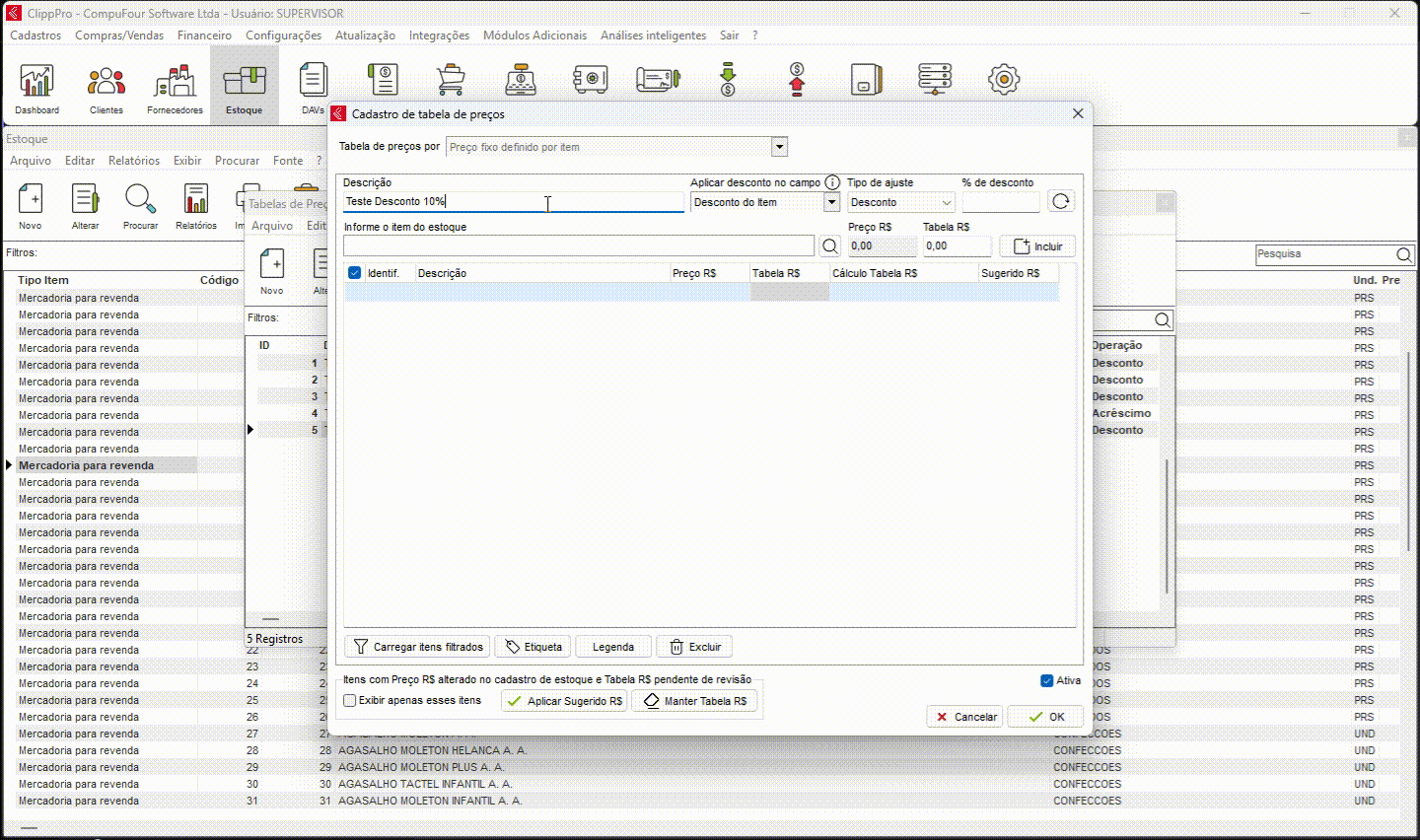Click the info icon next to Aplicar desconto
This screenshot has height=840, width=1420.
click(x=832, y=182)
